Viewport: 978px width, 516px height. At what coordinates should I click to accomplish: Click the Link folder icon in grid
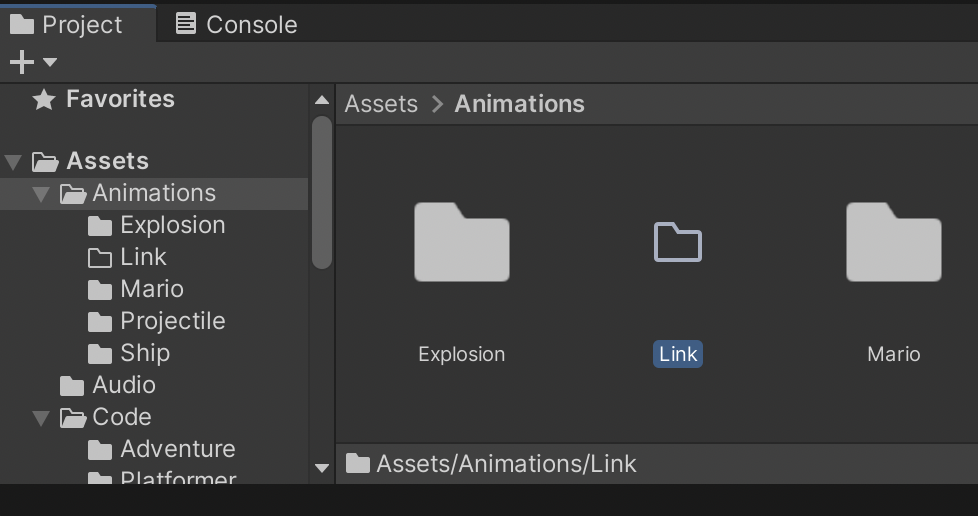coord(678,243)
